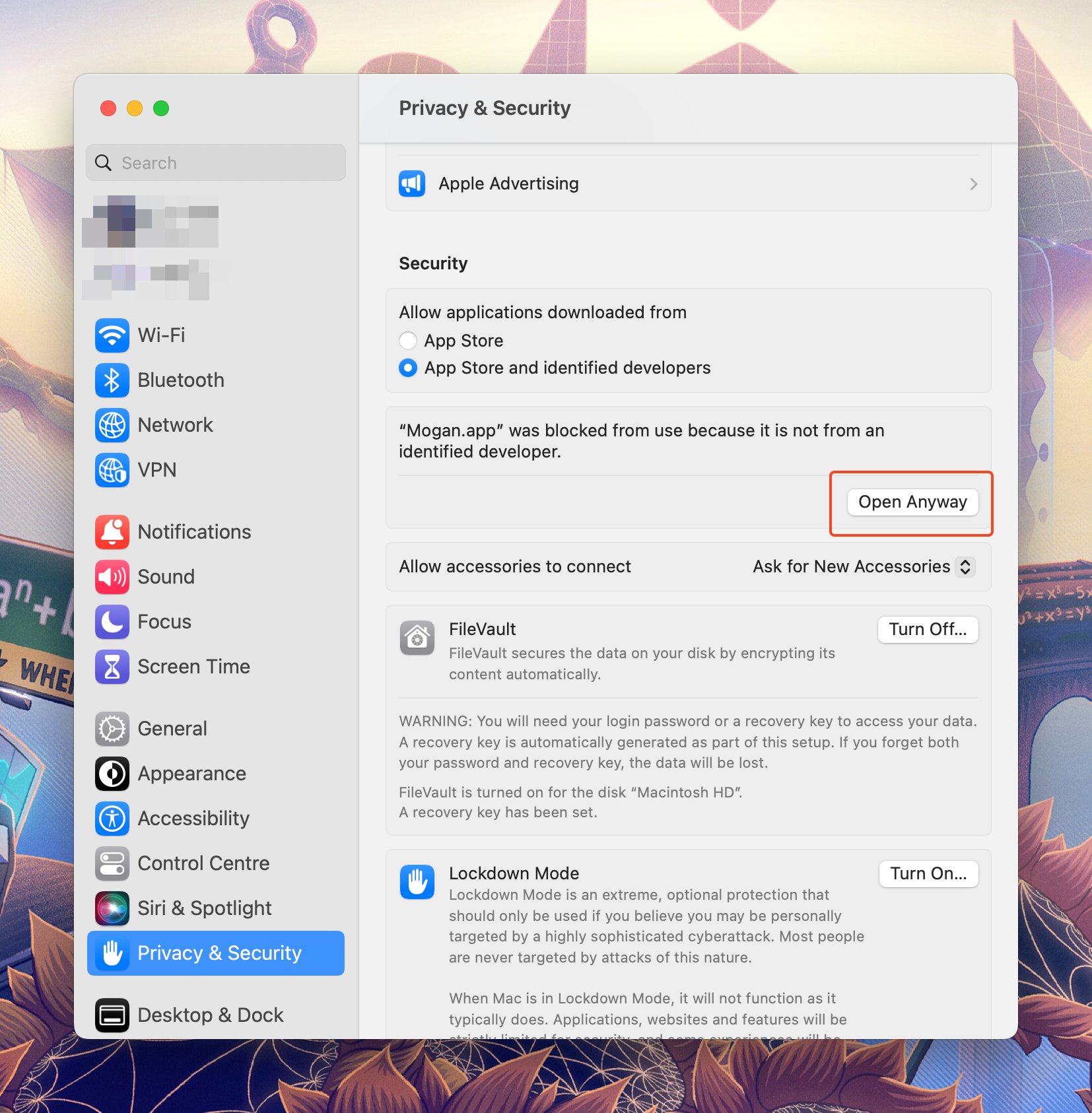Image resolution: width=1092 pixels, height=1113 pixels.
Task: Open Siri & Spotlight settings
Action: [x=204, y=908]
